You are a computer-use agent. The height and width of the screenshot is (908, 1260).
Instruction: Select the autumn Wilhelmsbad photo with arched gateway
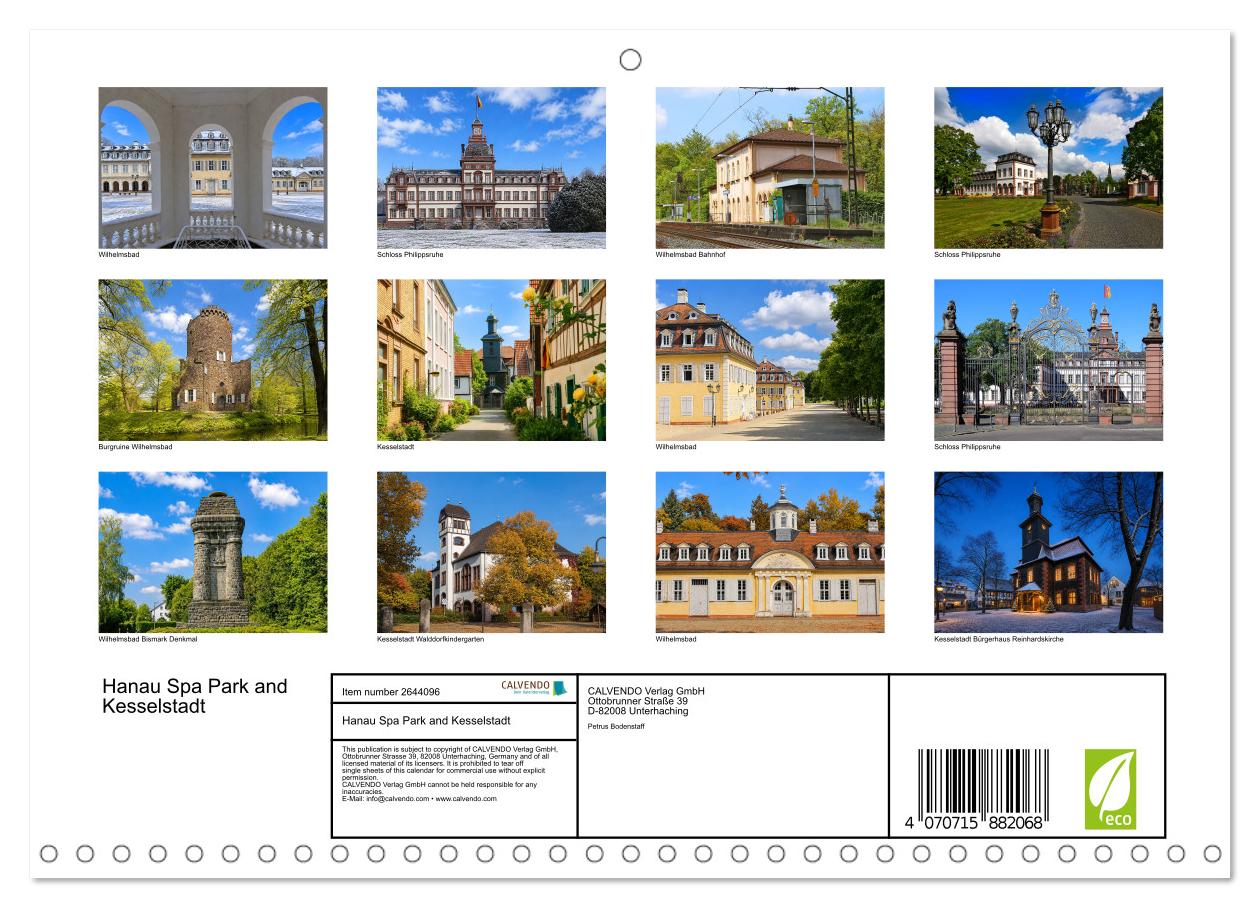point(770,552)
